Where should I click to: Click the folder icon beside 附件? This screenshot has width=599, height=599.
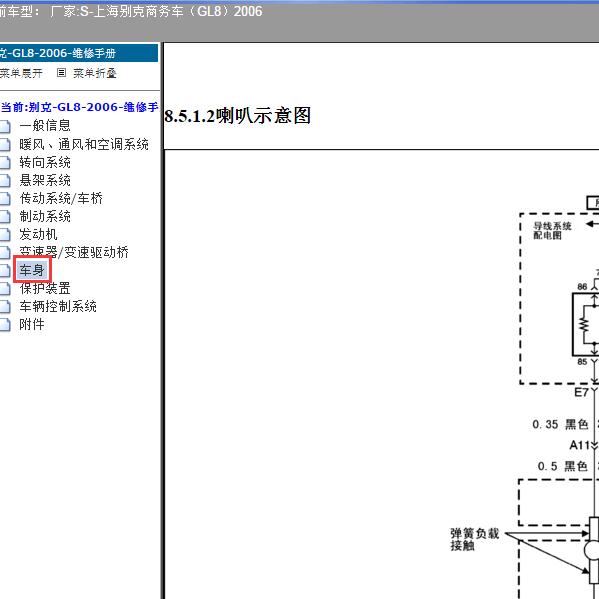pyautogui.click(x=5, y=325)
